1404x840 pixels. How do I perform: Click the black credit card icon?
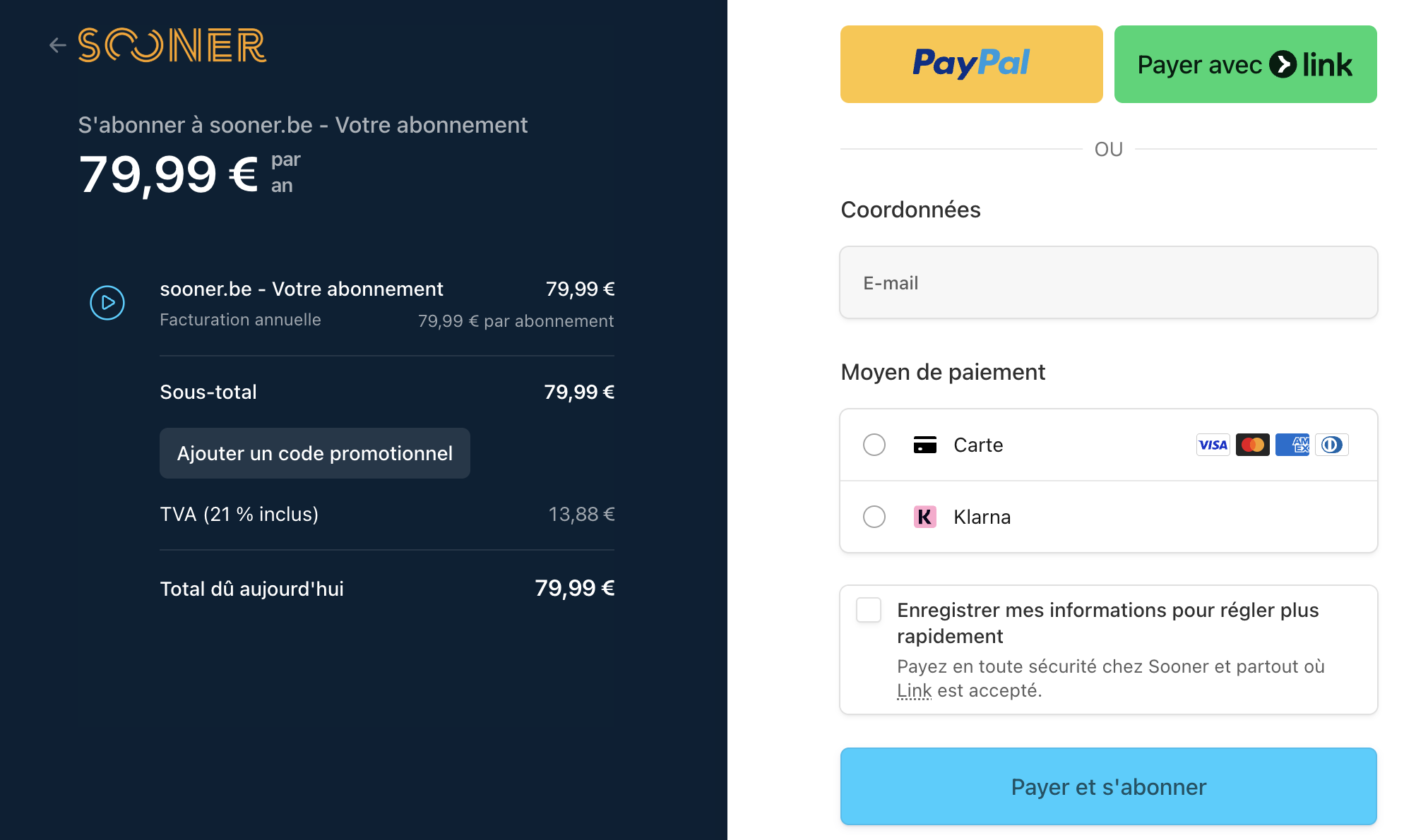tap(924, 445)
